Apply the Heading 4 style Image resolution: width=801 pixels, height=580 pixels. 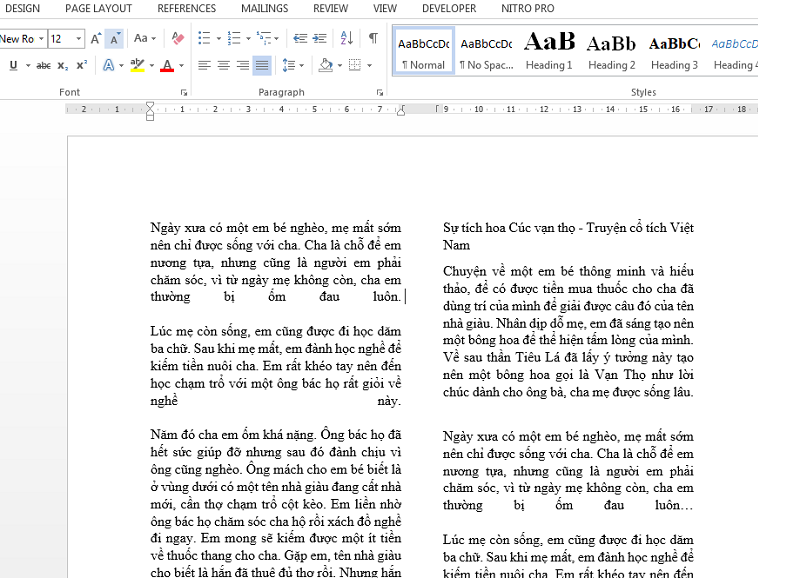click(x=734, y=51)
